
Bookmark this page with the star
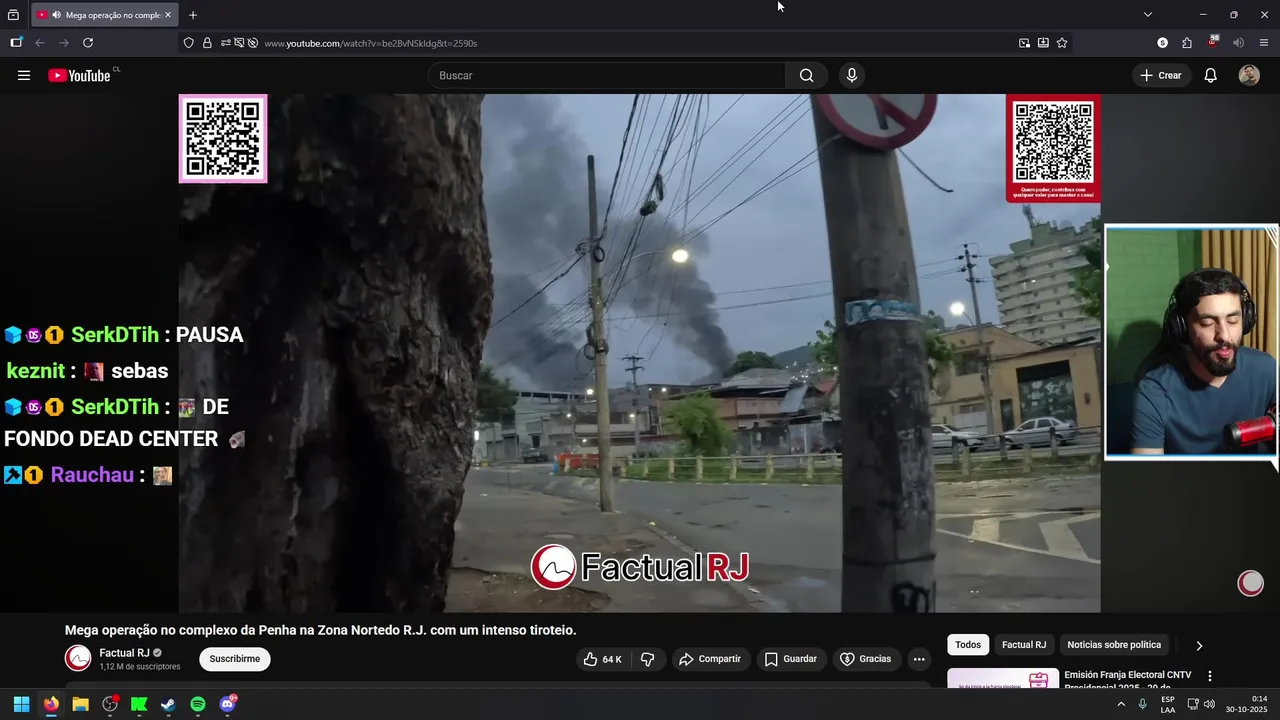click(1062, 43)
